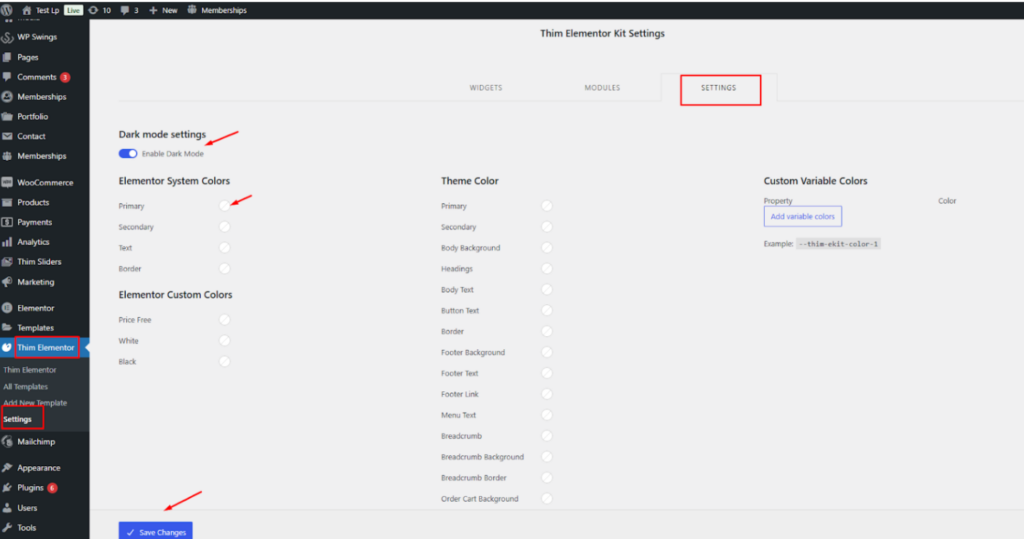Open the Test Lp site home icon
1024x539 pixels.
click(27, 10)
